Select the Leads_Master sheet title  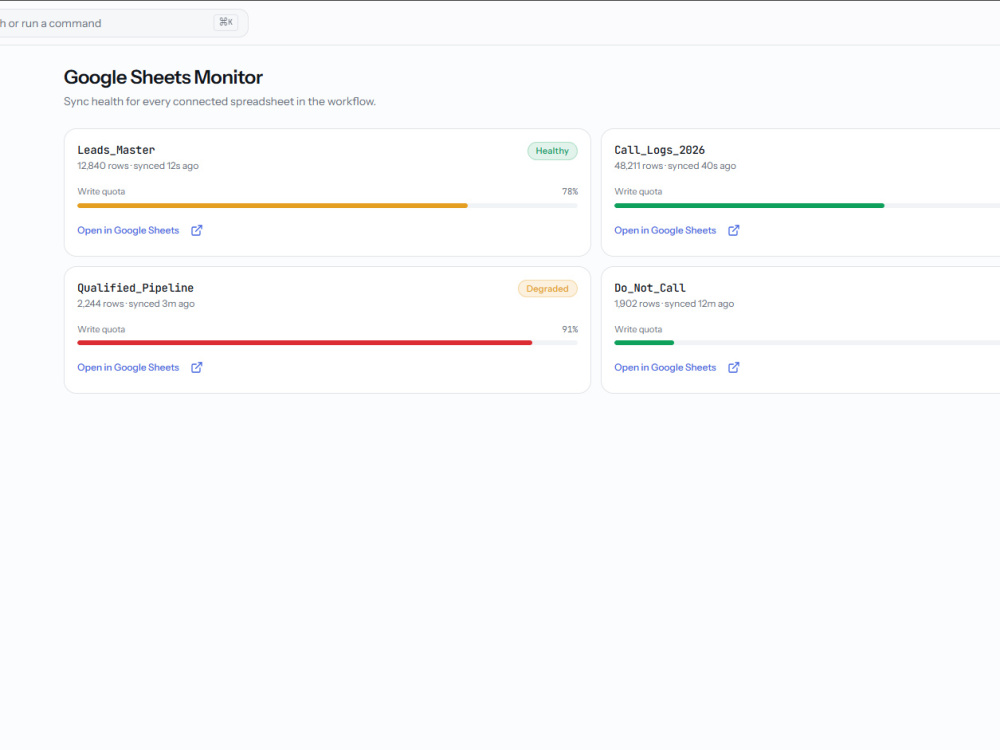pos(116,150)
